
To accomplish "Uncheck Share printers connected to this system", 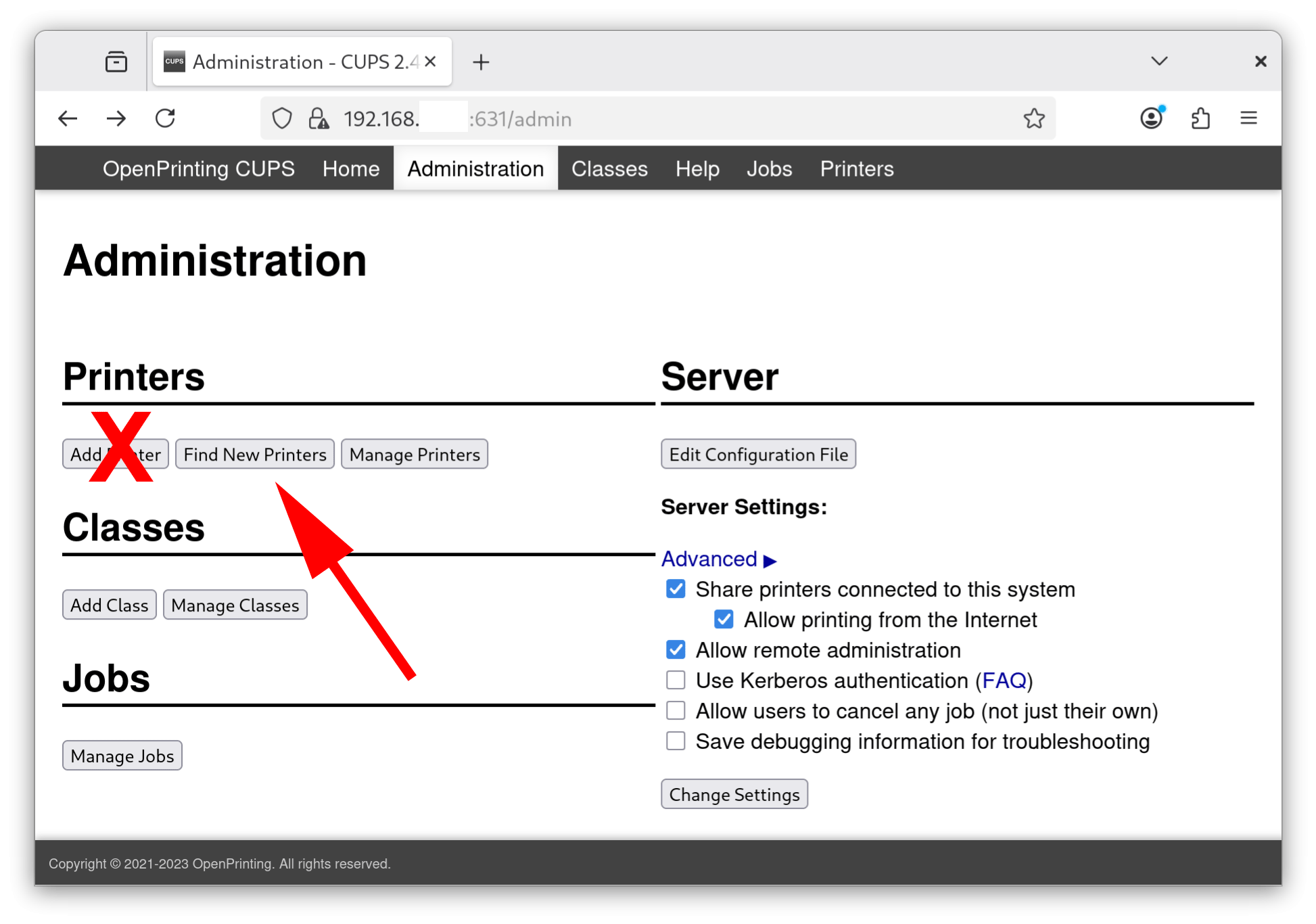I will tap(676, 589).
